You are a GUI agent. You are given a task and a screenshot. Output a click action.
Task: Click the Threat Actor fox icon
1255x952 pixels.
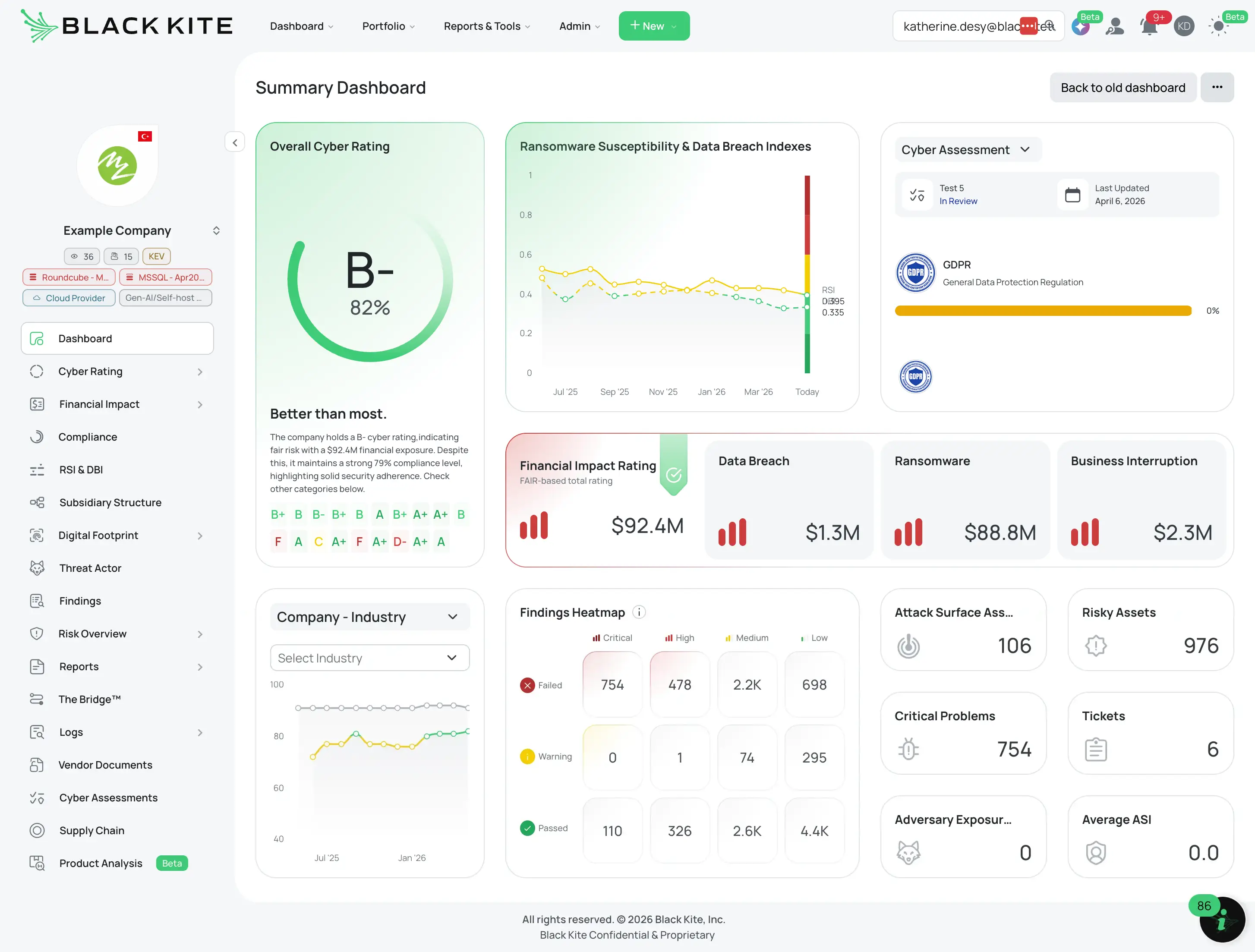(37, 568)
